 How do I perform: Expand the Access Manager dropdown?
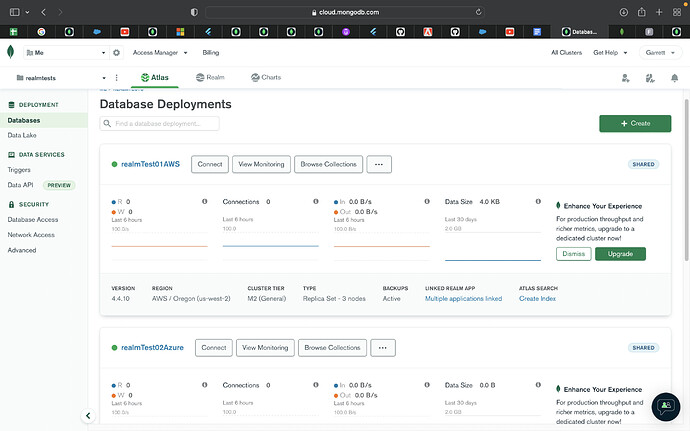156,52
